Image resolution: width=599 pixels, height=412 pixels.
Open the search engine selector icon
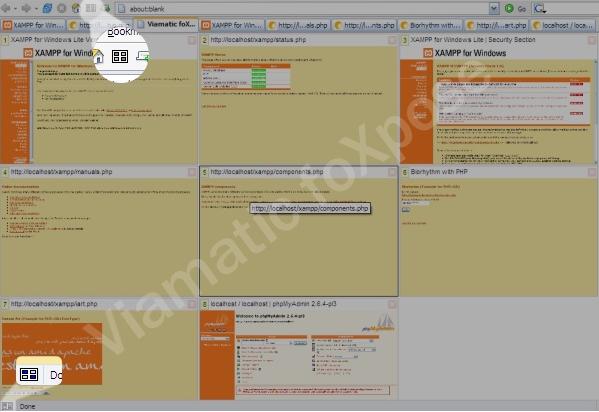click(540, 8)
